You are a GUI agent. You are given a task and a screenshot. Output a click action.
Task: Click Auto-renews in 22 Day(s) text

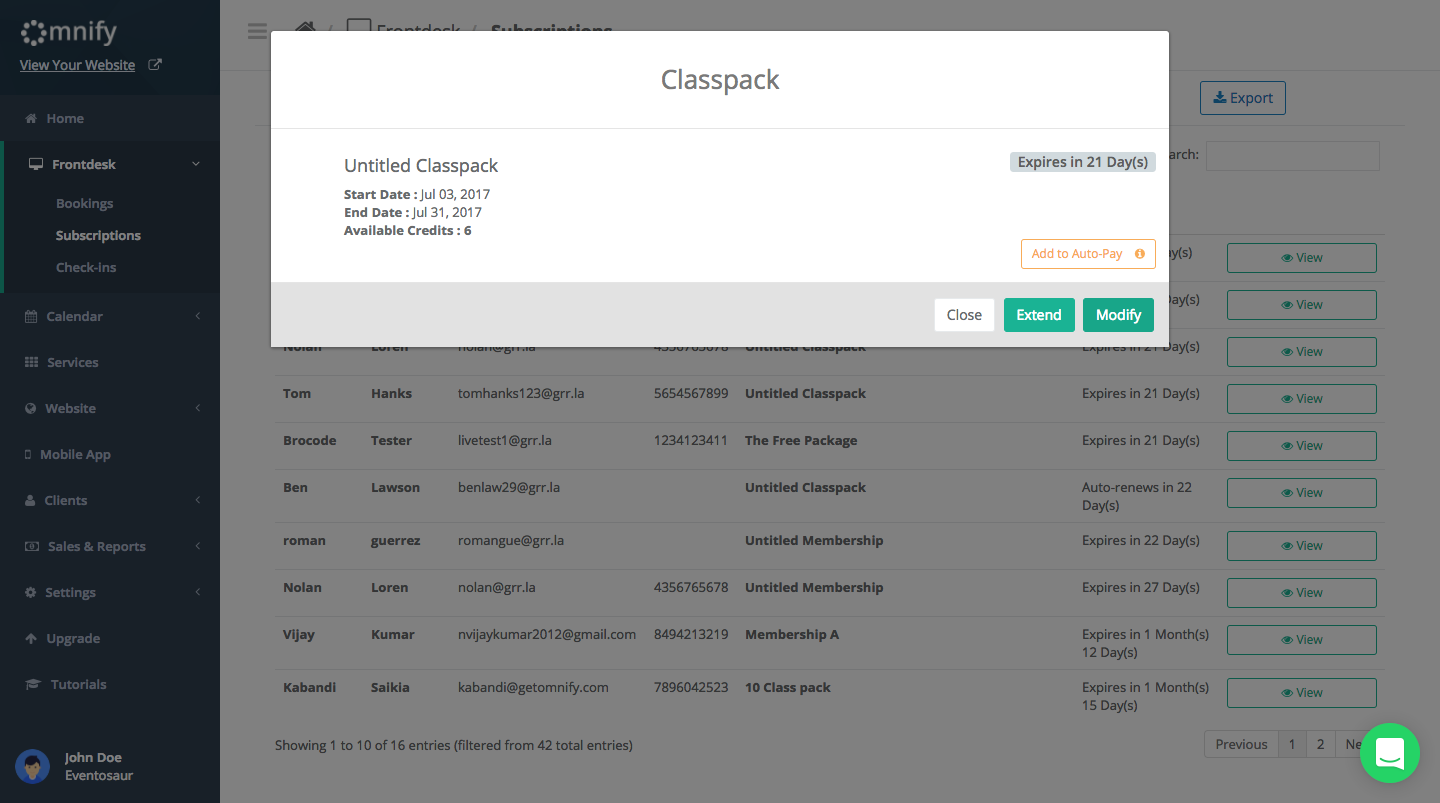click(1137, 496)
